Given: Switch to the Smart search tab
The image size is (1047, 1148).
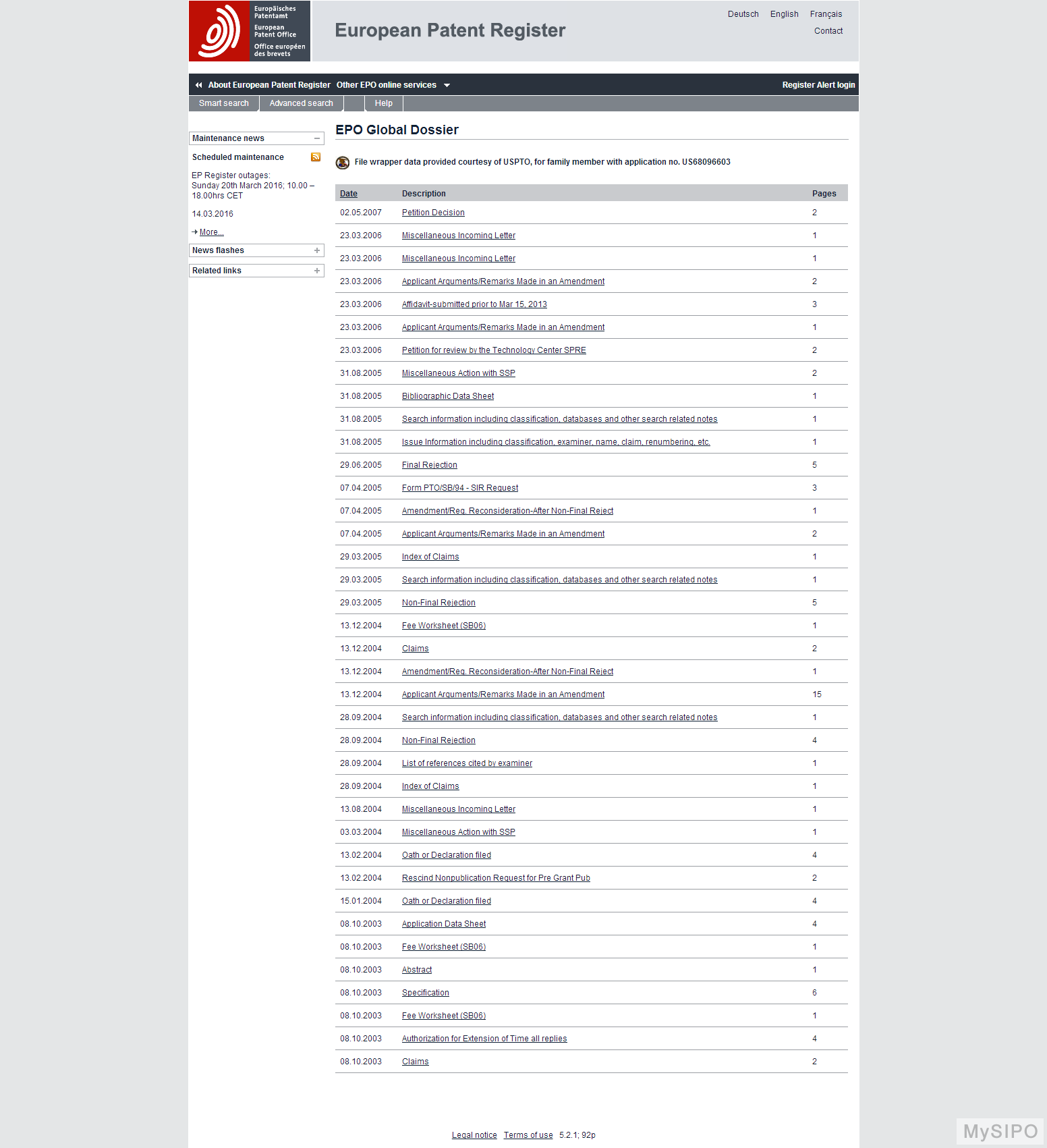Looking at the screenshot, I should click(x=223, y=103).
